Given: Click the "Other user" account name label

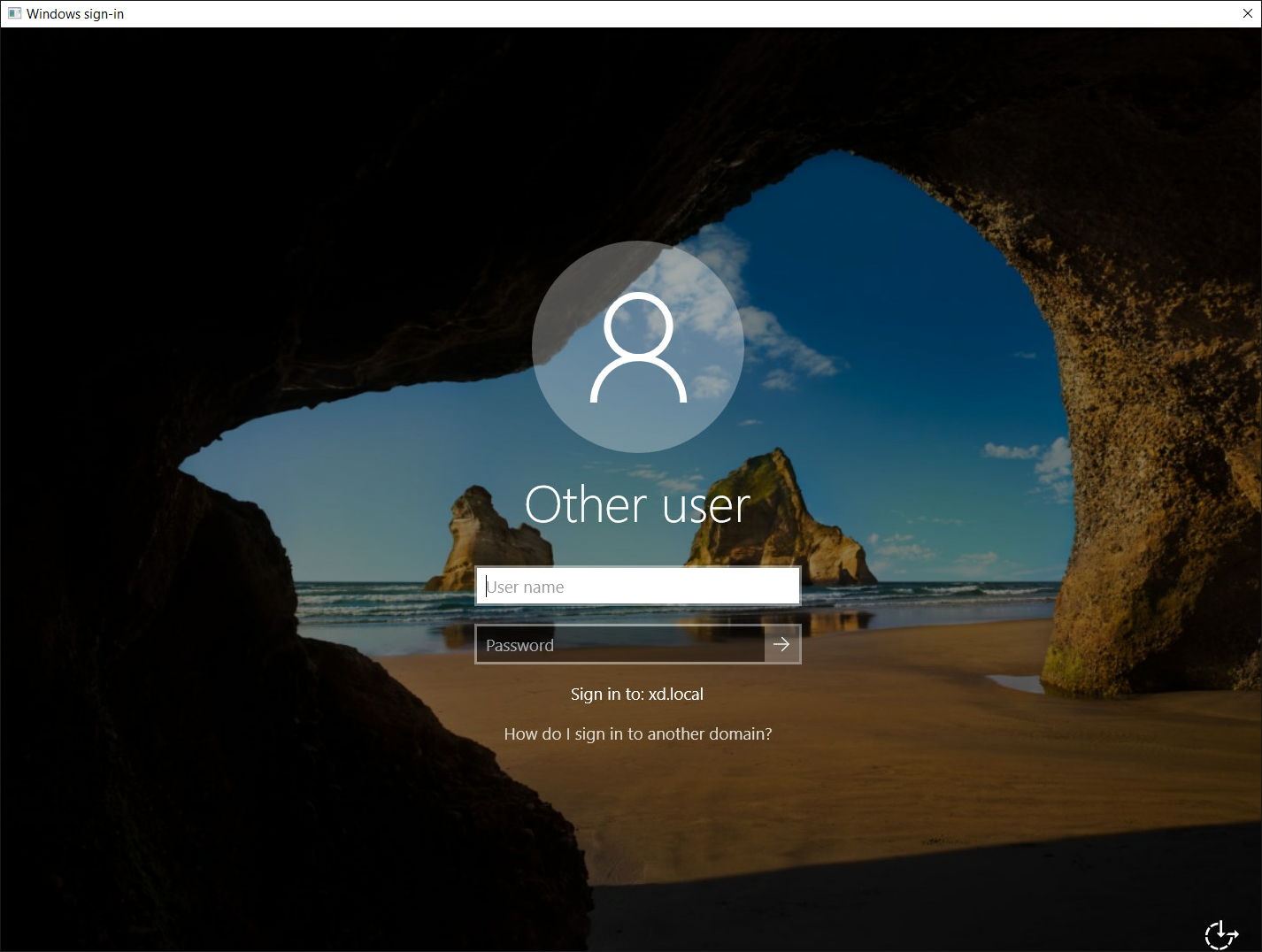Looking at the screenshot, I should tap(637, 505).
